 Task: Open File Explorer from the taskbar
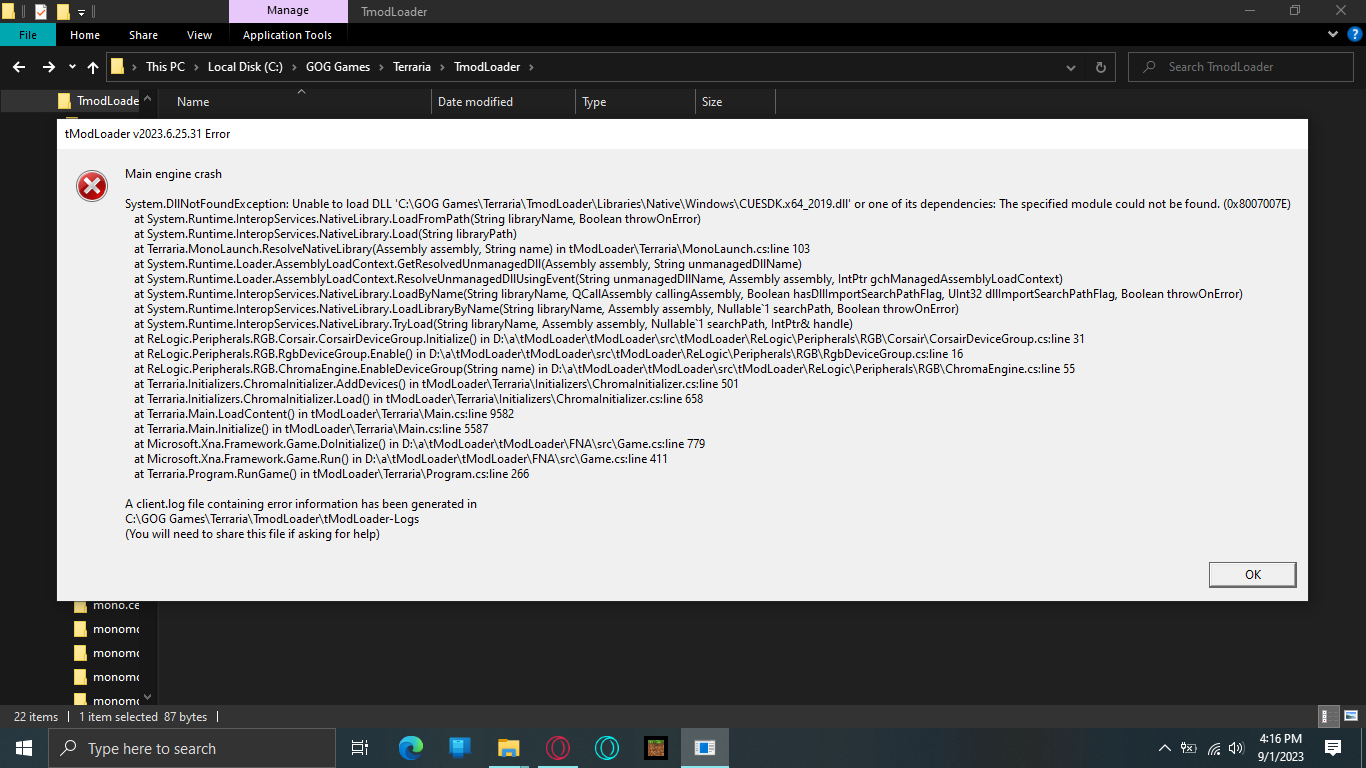coord(509,748)
